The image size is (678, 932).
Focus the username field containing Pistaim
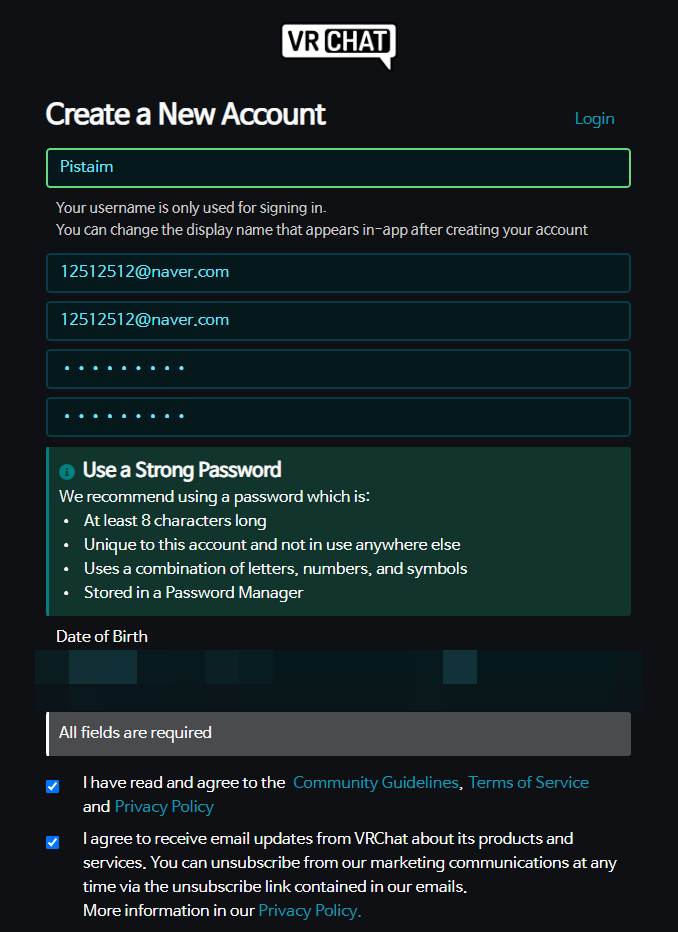click(x=338, y=168)
